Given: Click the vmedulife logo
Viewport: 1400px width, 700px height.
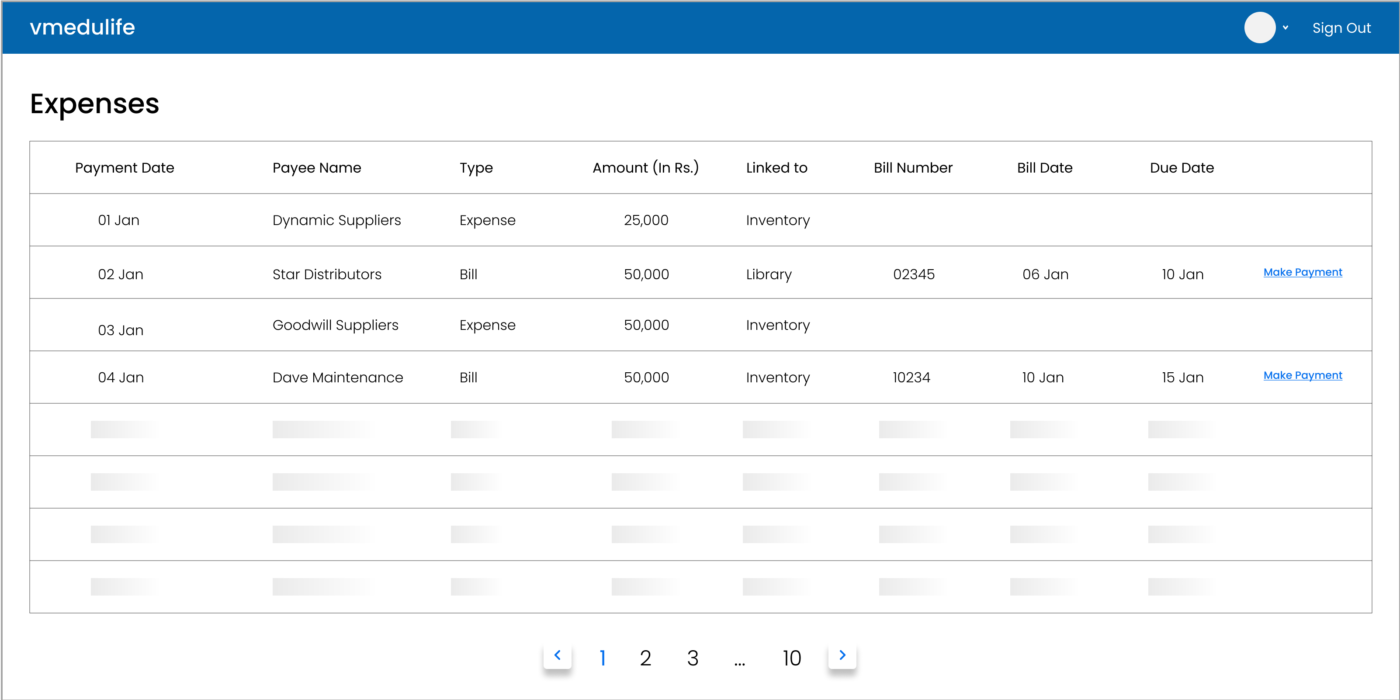Looking at the screenshot, I should pos(82,27).
